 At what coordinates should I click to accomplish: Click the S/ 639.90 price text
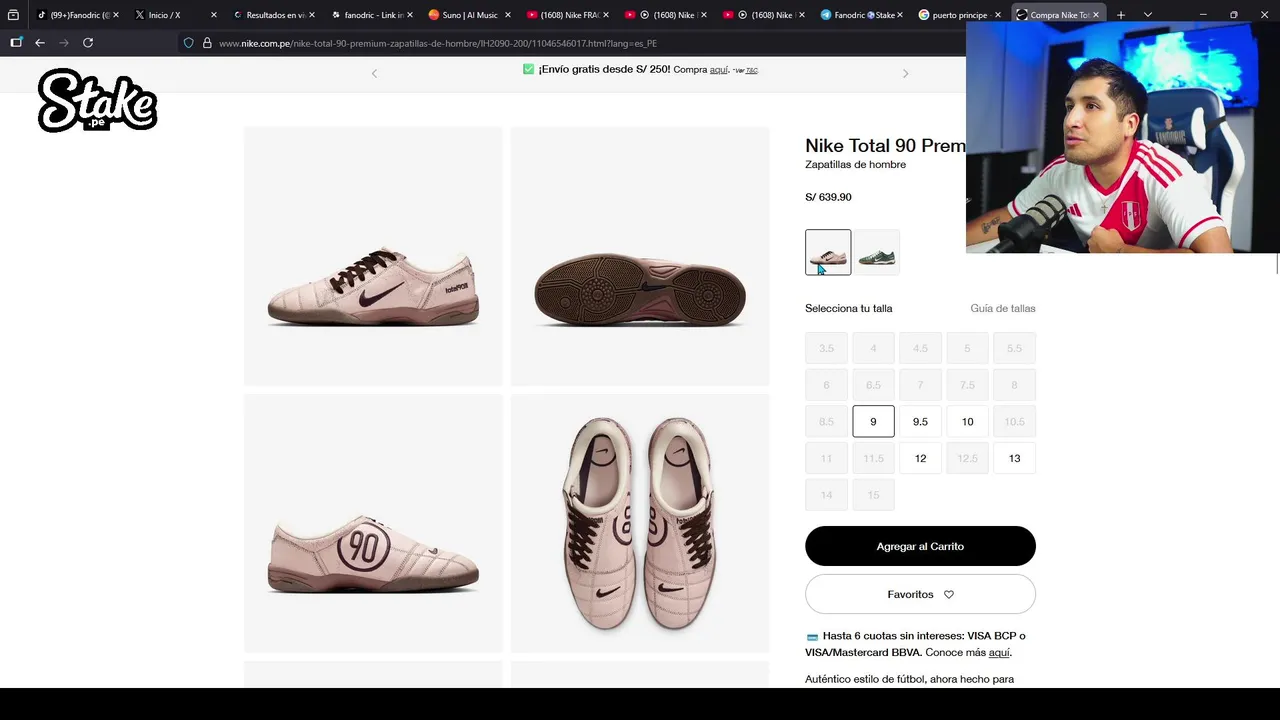coord(828,197)
